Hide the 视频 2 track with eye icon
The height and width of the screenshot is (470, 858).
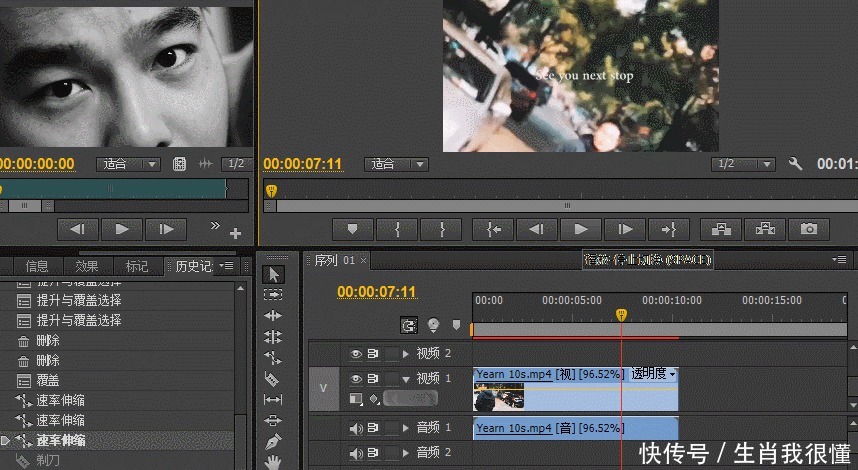coord(355,354)
